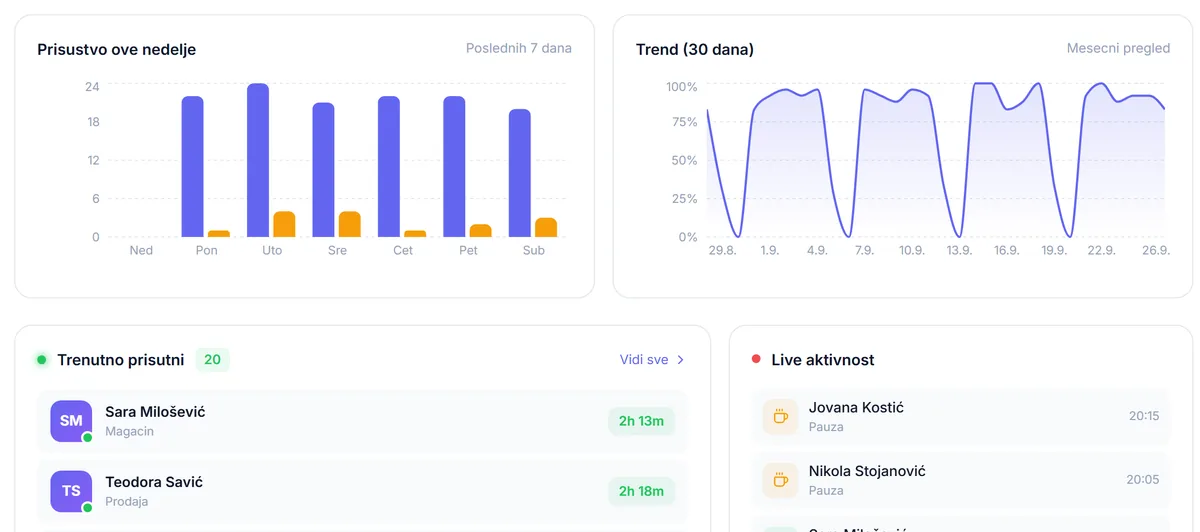
Task: Click the coffee cup icon beside Nikola Stojanović
Action: [780, 480]
